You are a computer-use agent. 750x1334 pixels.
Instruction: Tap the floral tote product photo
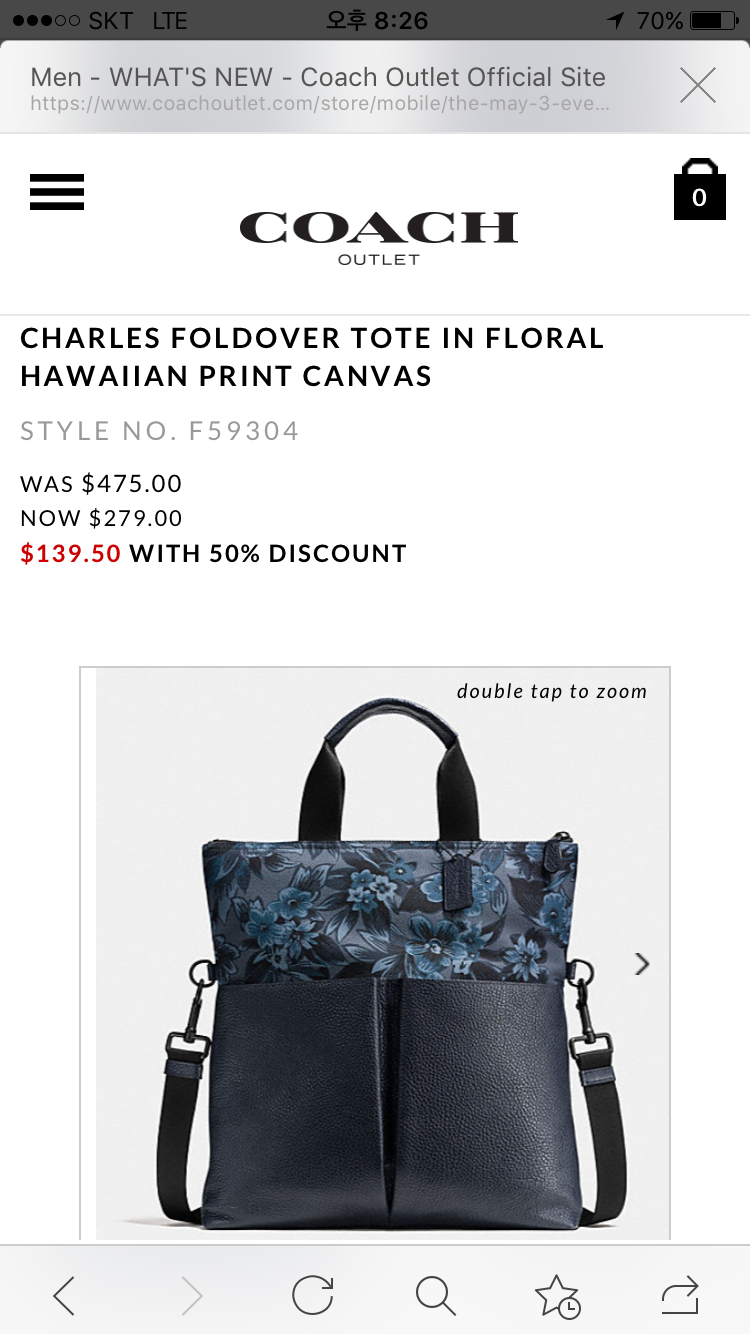pyautogui.click(x=383, y=955)
